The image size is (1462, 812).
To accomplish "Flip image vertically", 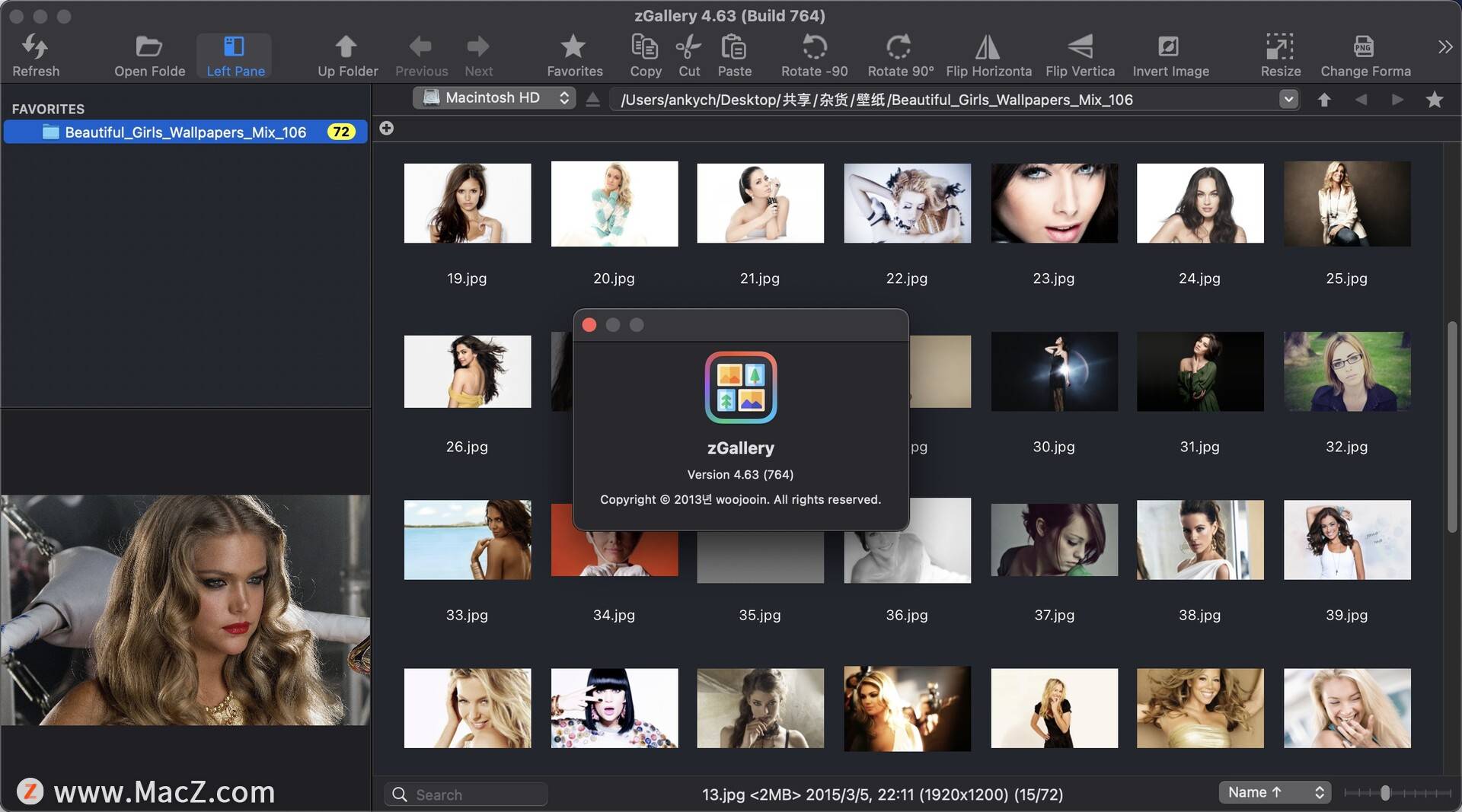I will pos(1080,47).
